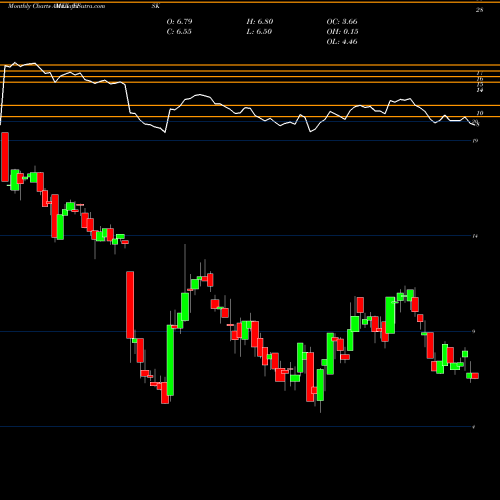Click the '19' price axis label
500x500 pixels.
[475, 141]
